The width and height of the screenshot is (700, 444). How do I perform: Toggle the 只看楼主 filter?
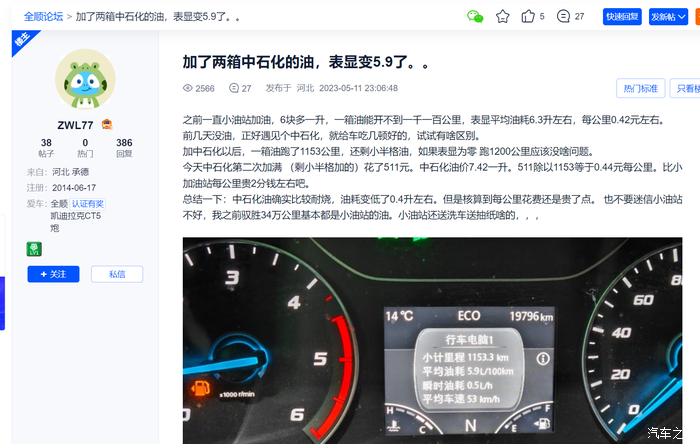[x=685, y=88]
